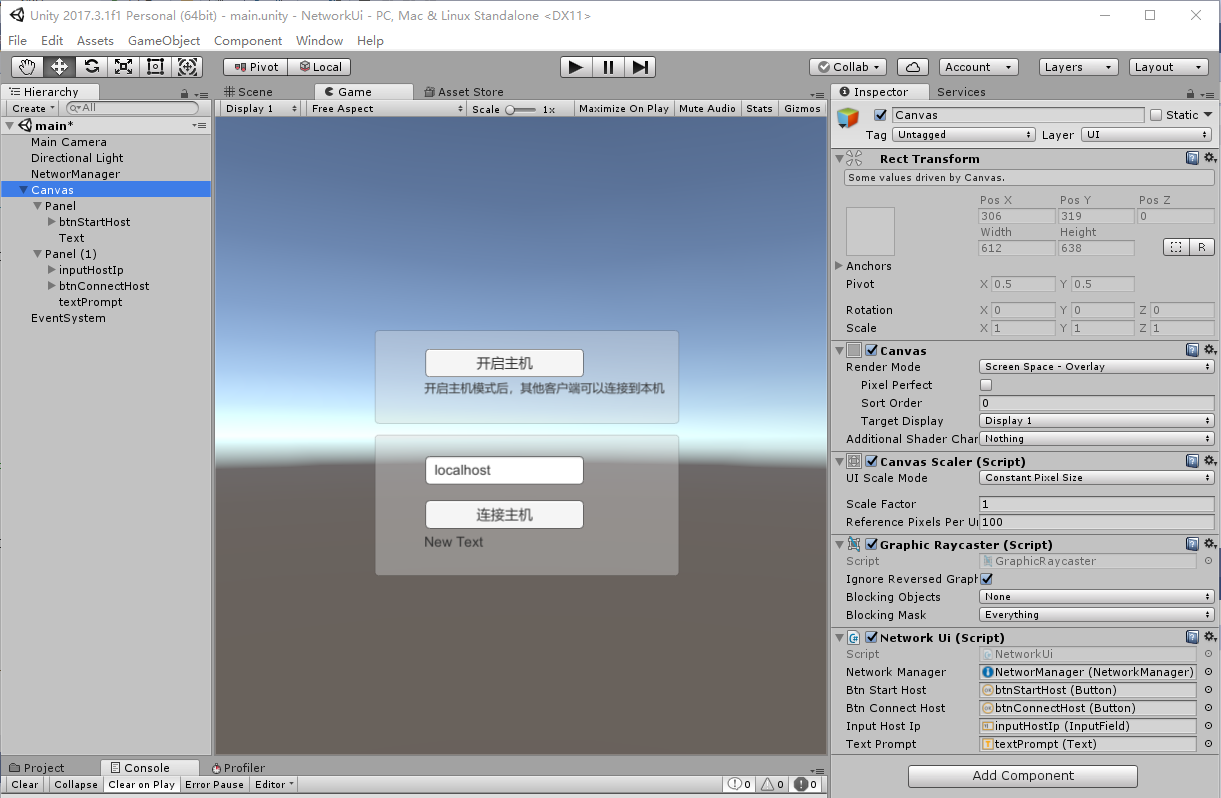Open Blocking Mask dropdown

point(1096,615)
